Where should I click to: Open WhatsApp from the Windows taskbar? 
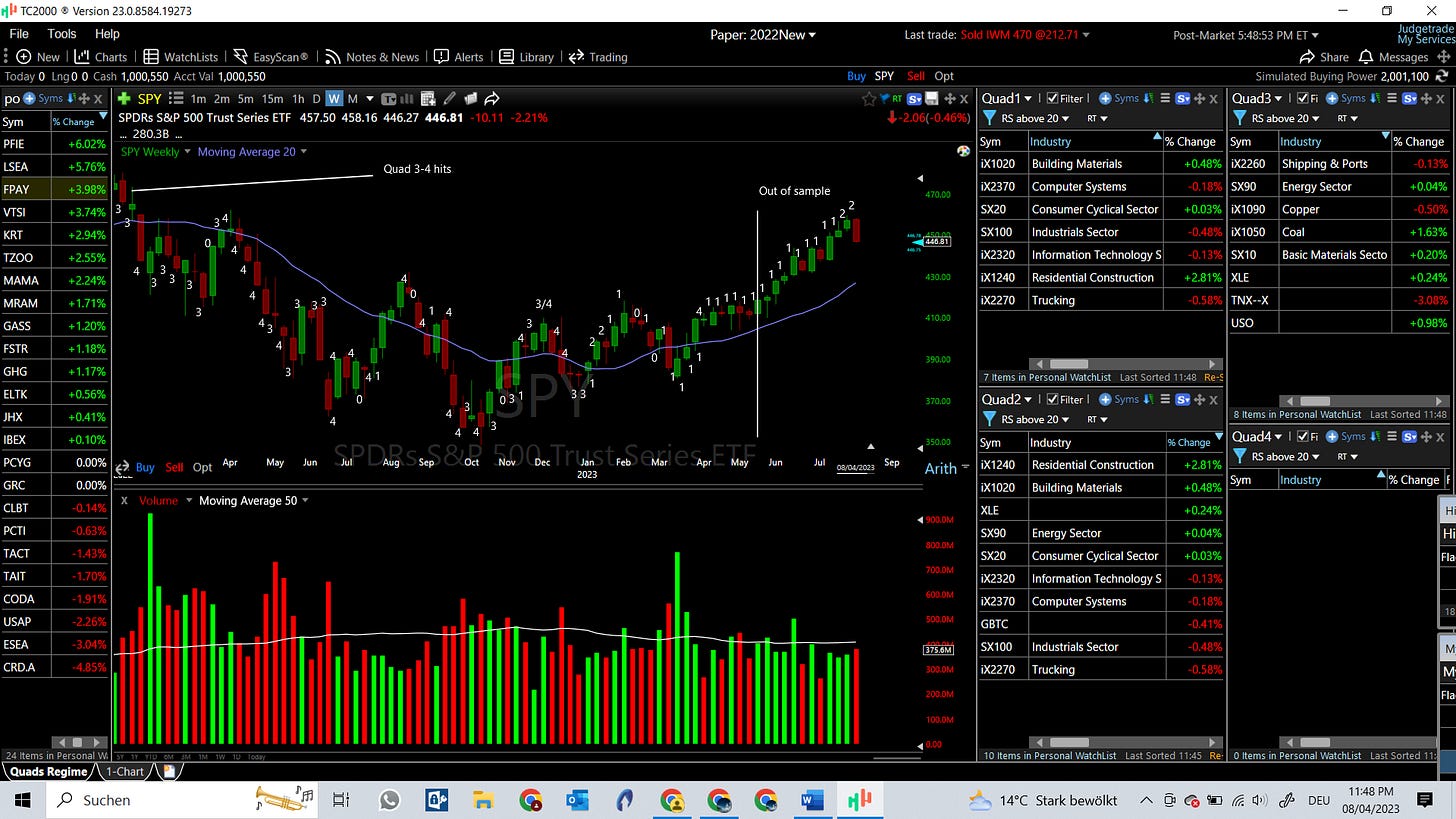click(389, 800)
